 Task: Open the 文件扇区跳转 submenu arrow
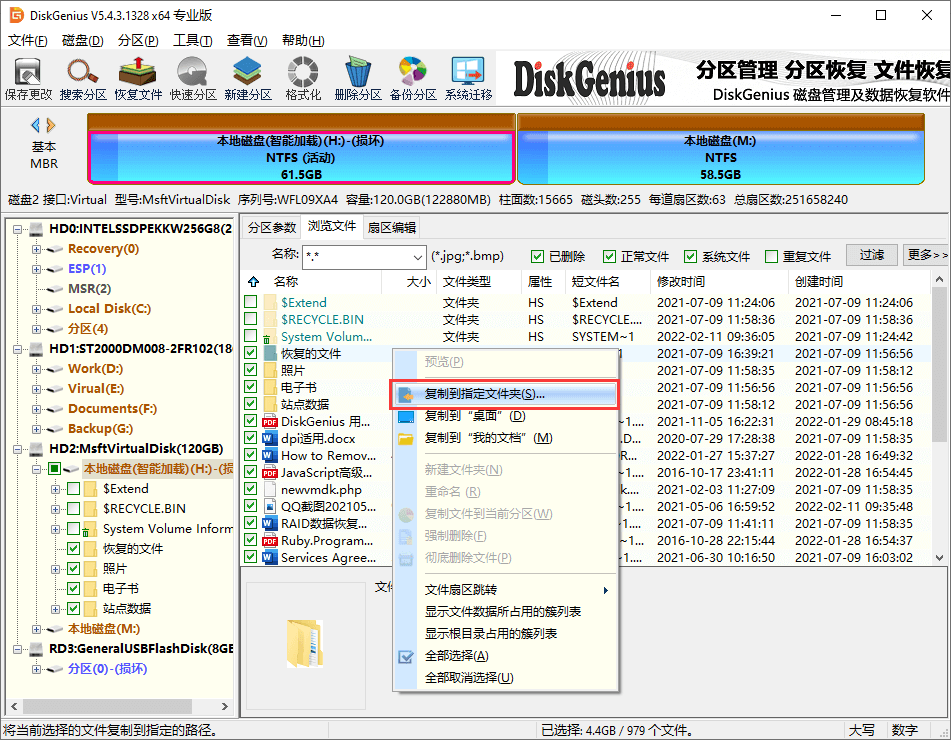tap(605, 590)
